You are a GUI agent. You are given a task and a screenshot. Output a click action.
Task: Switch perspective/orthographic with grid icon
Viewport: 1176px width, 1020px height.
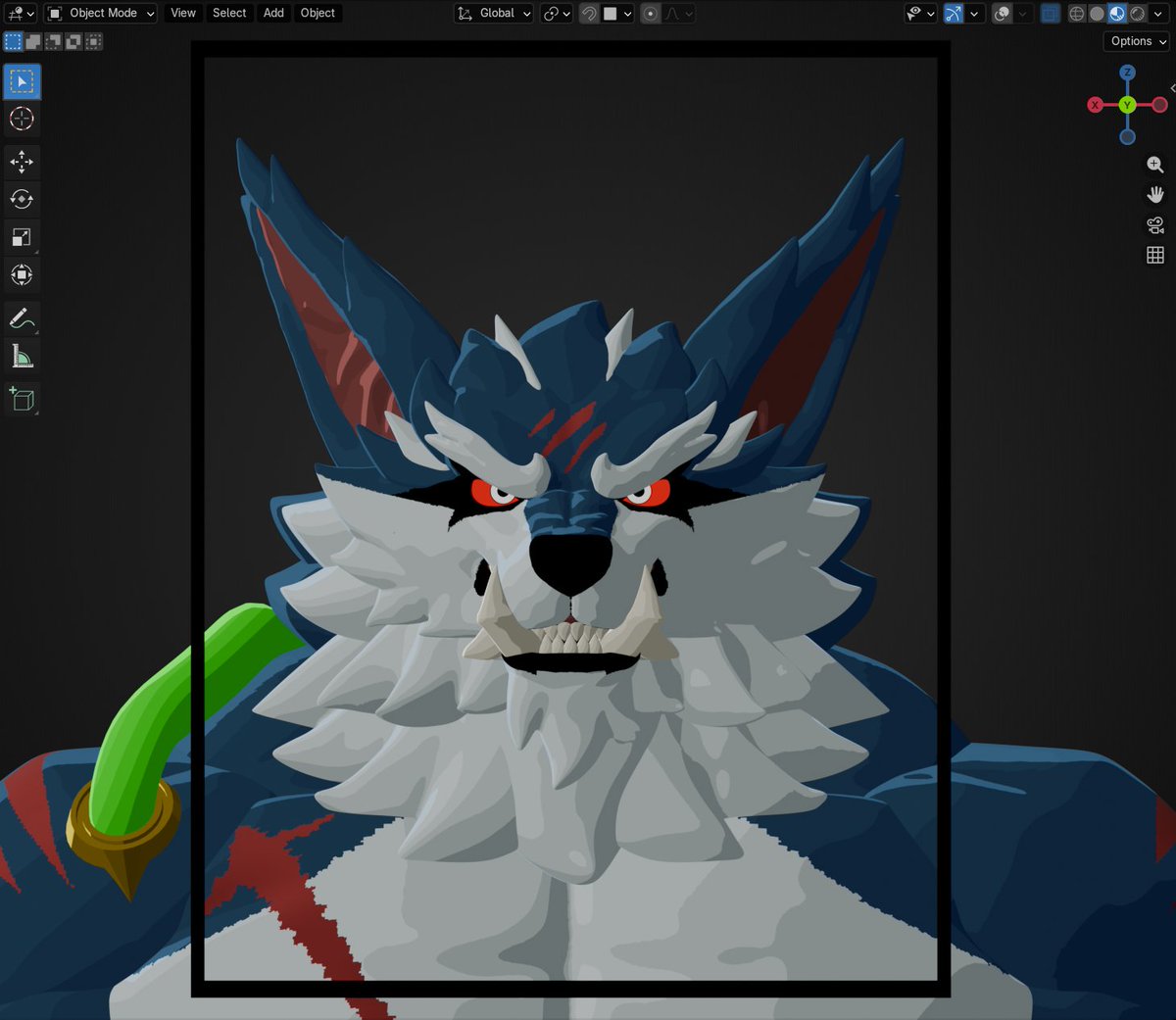click(1155, 255)
